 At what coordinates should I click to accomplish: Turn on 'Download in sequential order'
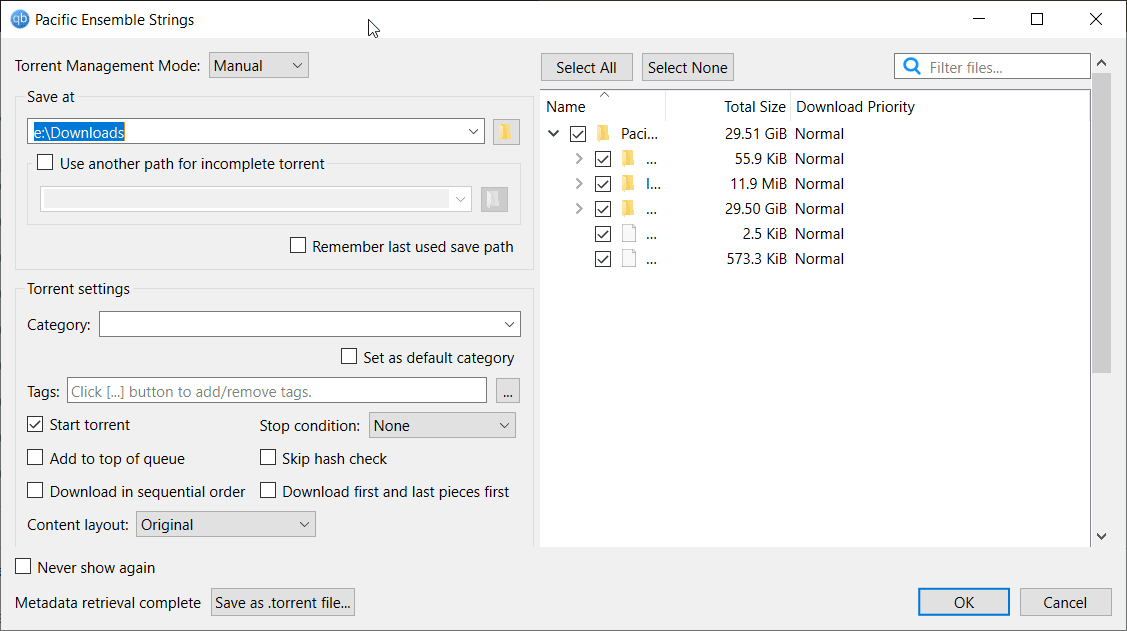(x=35, y=491)
